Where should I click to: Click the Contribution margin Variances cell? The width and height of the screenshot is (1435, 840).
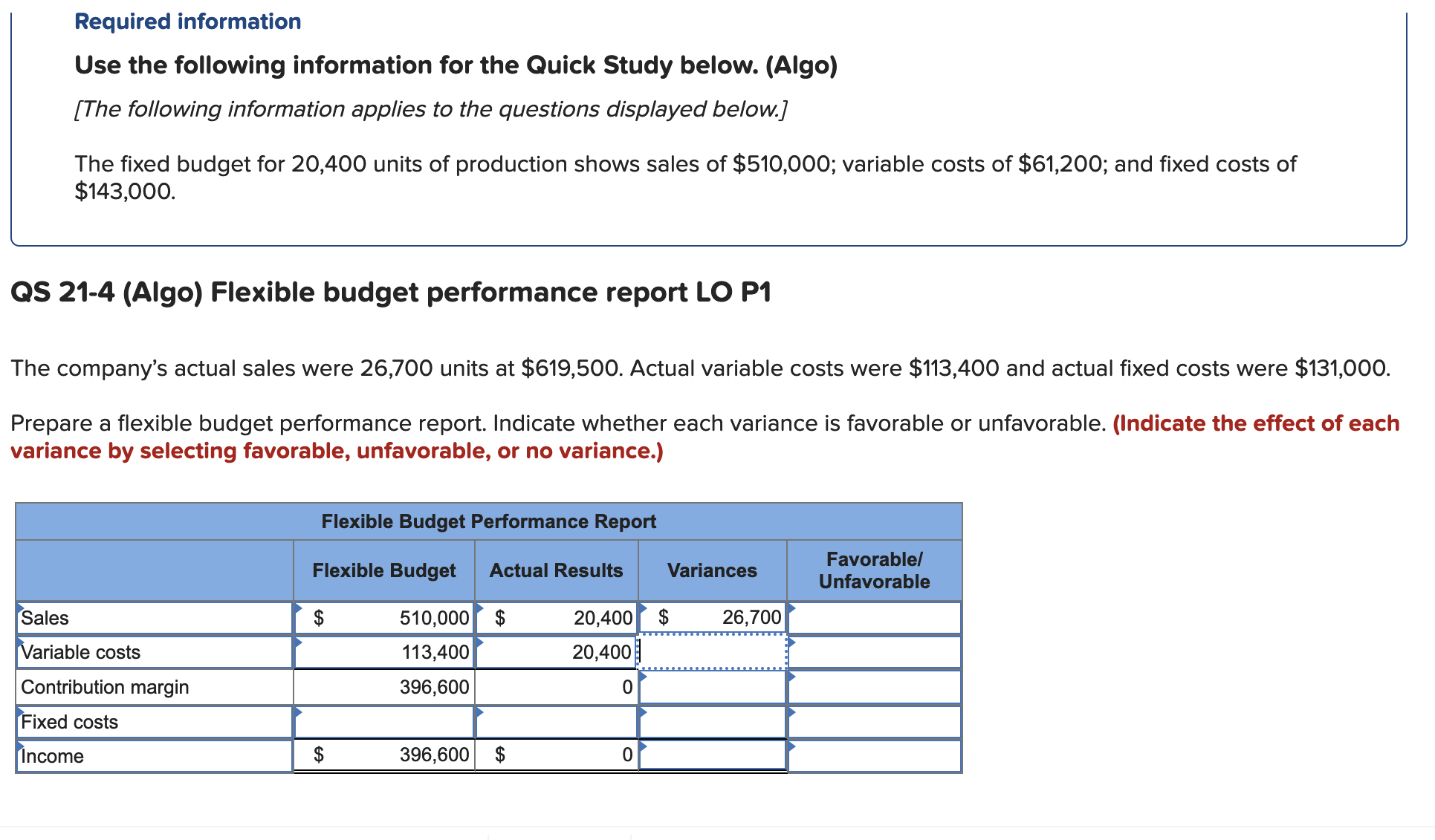click(x=712, y=686)
